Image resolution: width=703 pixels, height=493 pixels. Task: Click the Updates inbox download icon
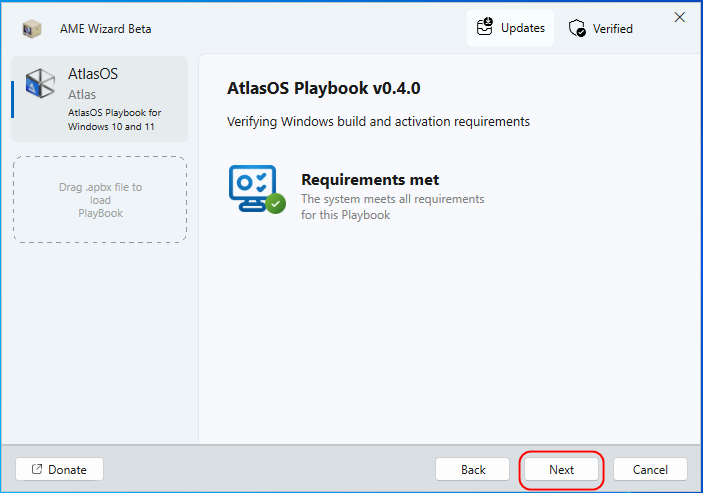coord(485,27)
